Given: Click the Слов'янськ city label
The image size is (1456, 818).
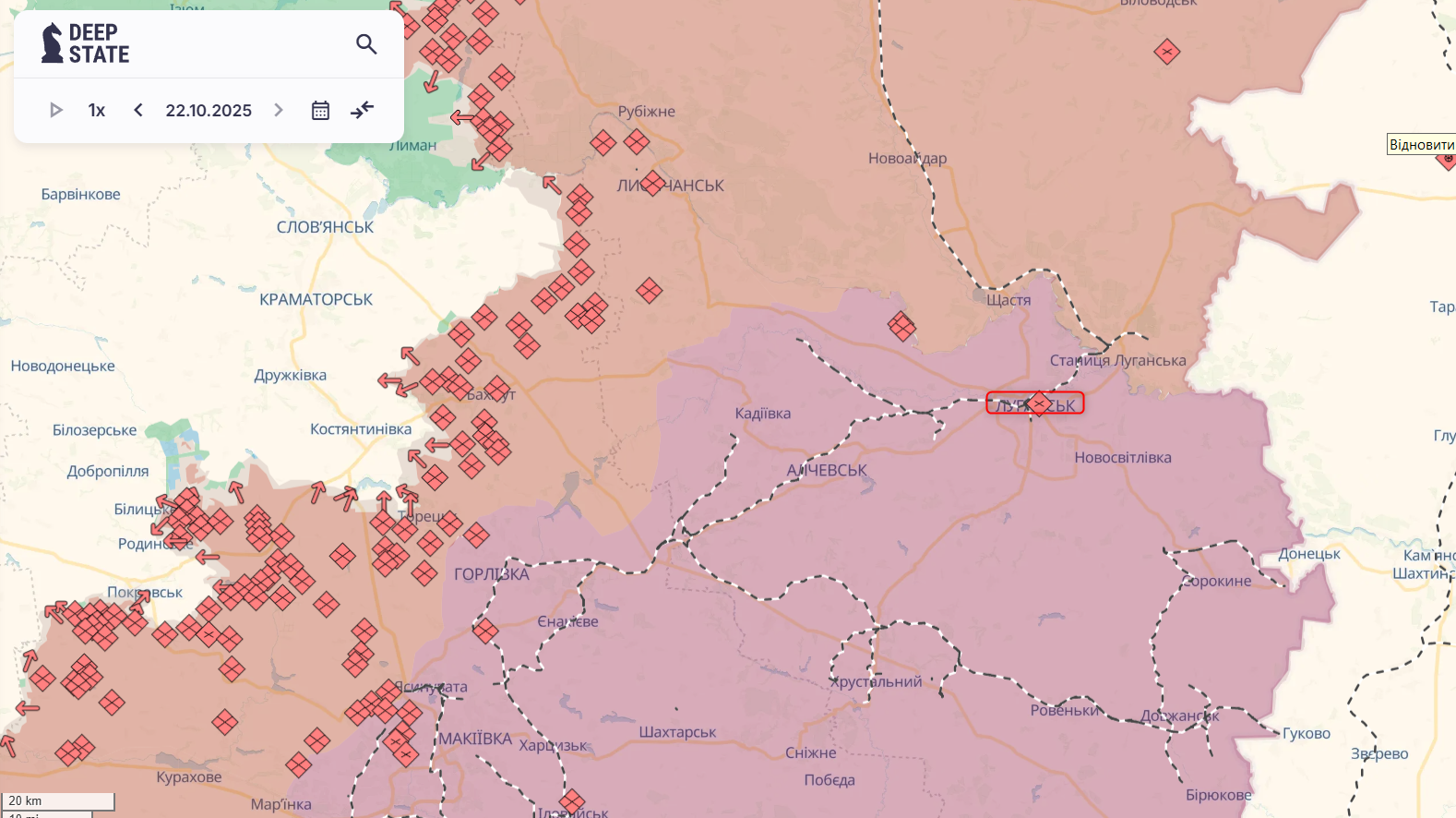Looking at the screenshot, I should (x=325, y=227).
